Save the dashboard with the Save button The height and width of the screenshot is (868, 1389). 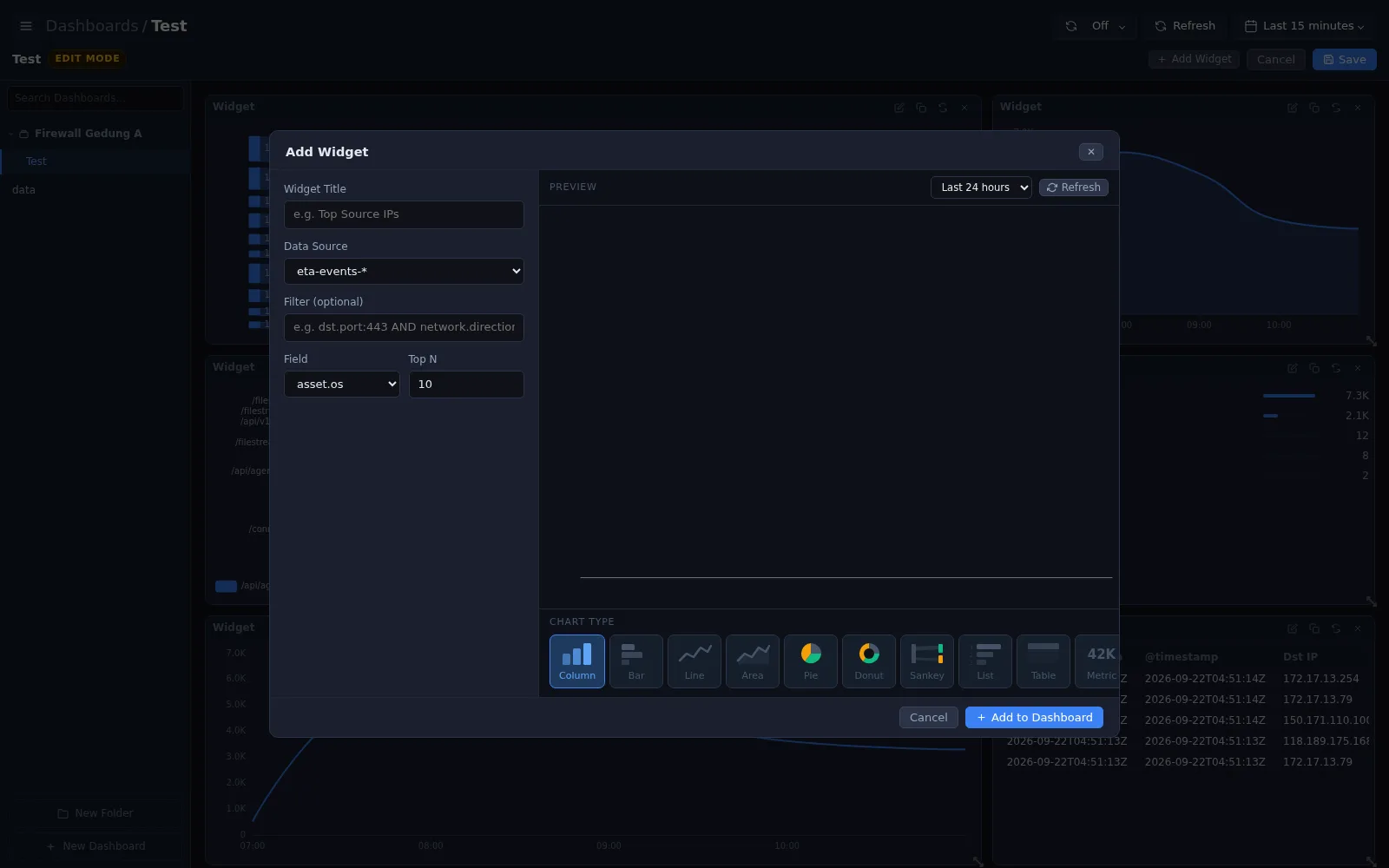point(1345,59)
